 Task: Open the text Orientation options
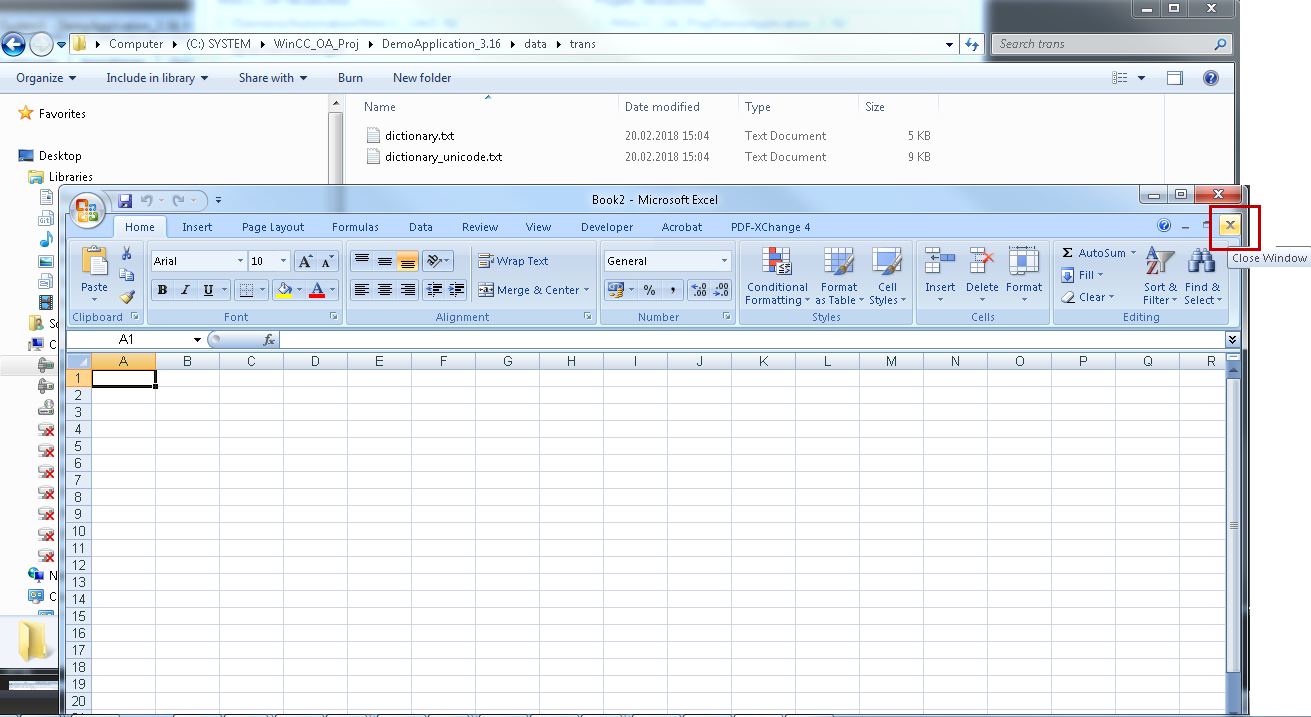point(437,261)
